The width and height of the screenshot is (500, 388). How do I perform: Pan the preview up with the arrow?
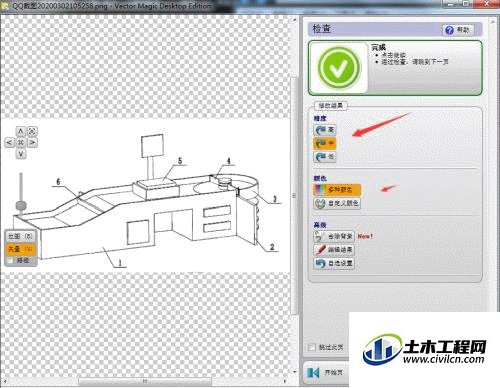tap(21, 131)
